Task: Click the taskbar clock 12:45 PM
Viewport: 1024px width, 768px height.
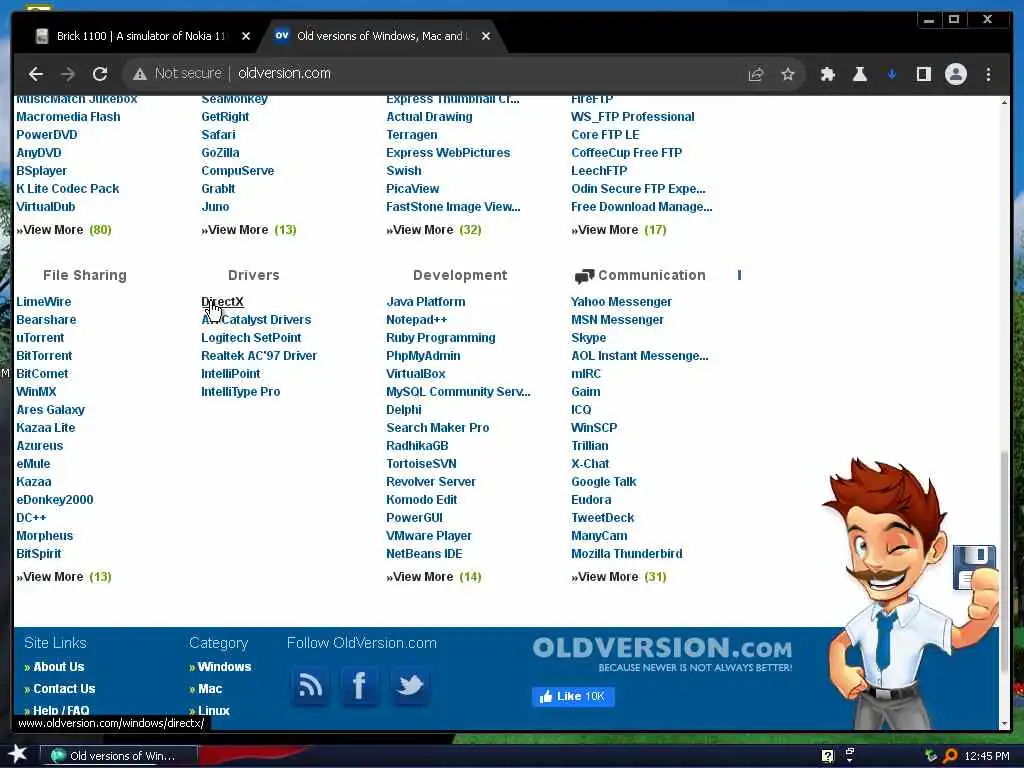Action: [x=987, y=756]
